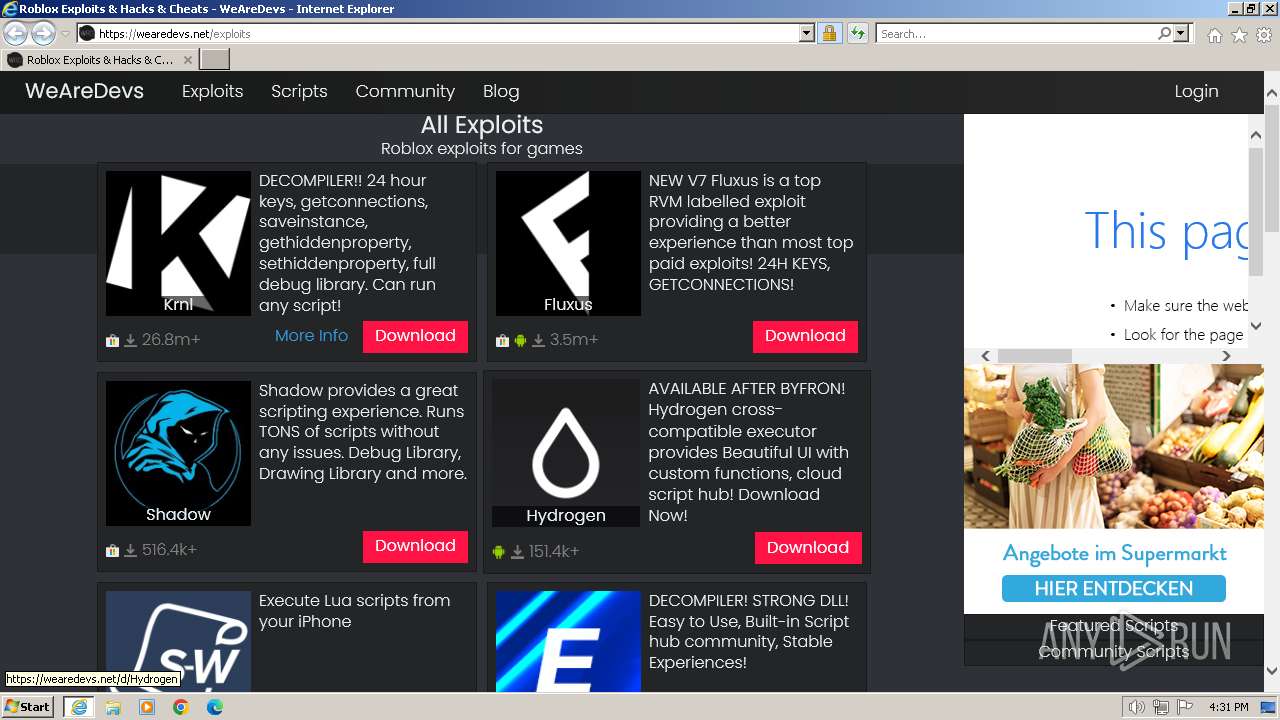1280x720 pixels.
Task: Open Internet Explorer from taskbar
Action: pos(78,707)
